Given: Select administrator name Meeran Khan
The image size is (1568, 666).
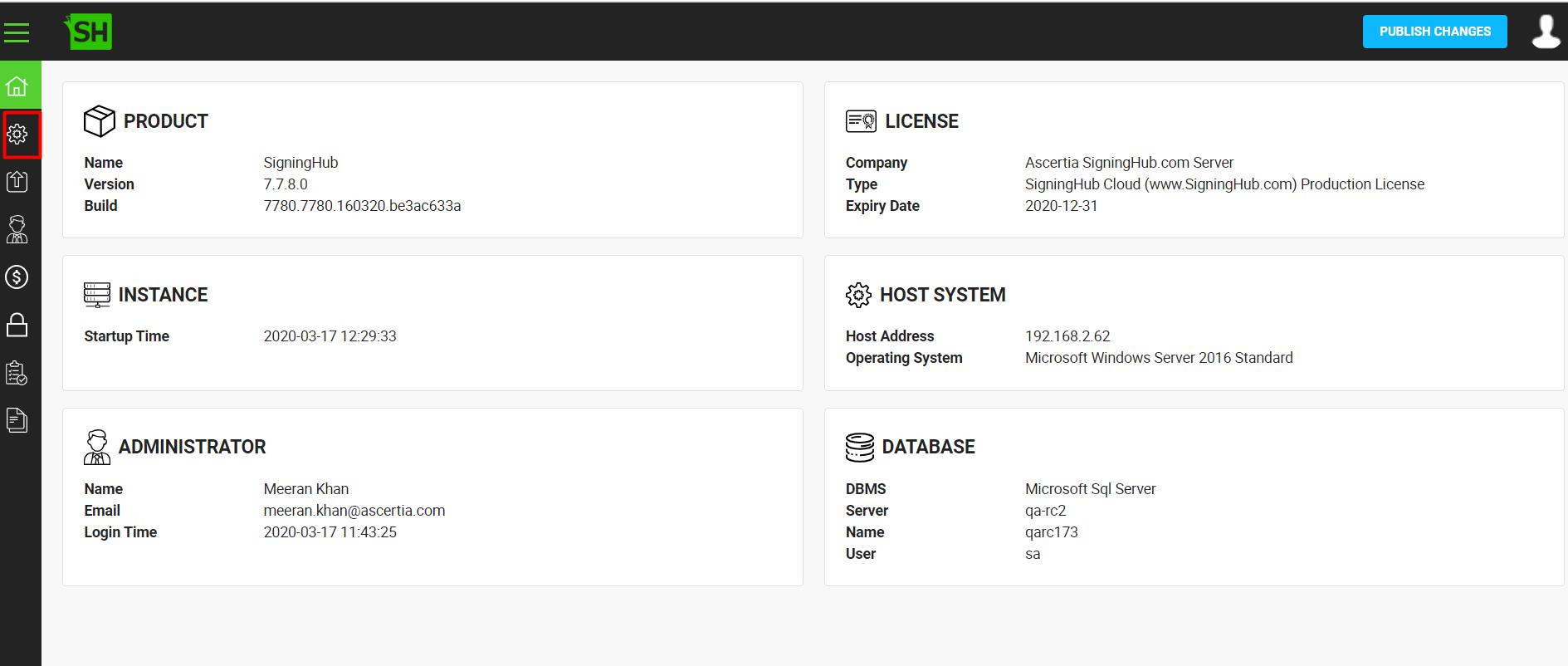Looking at the screenshot, I should click(306, 489).
